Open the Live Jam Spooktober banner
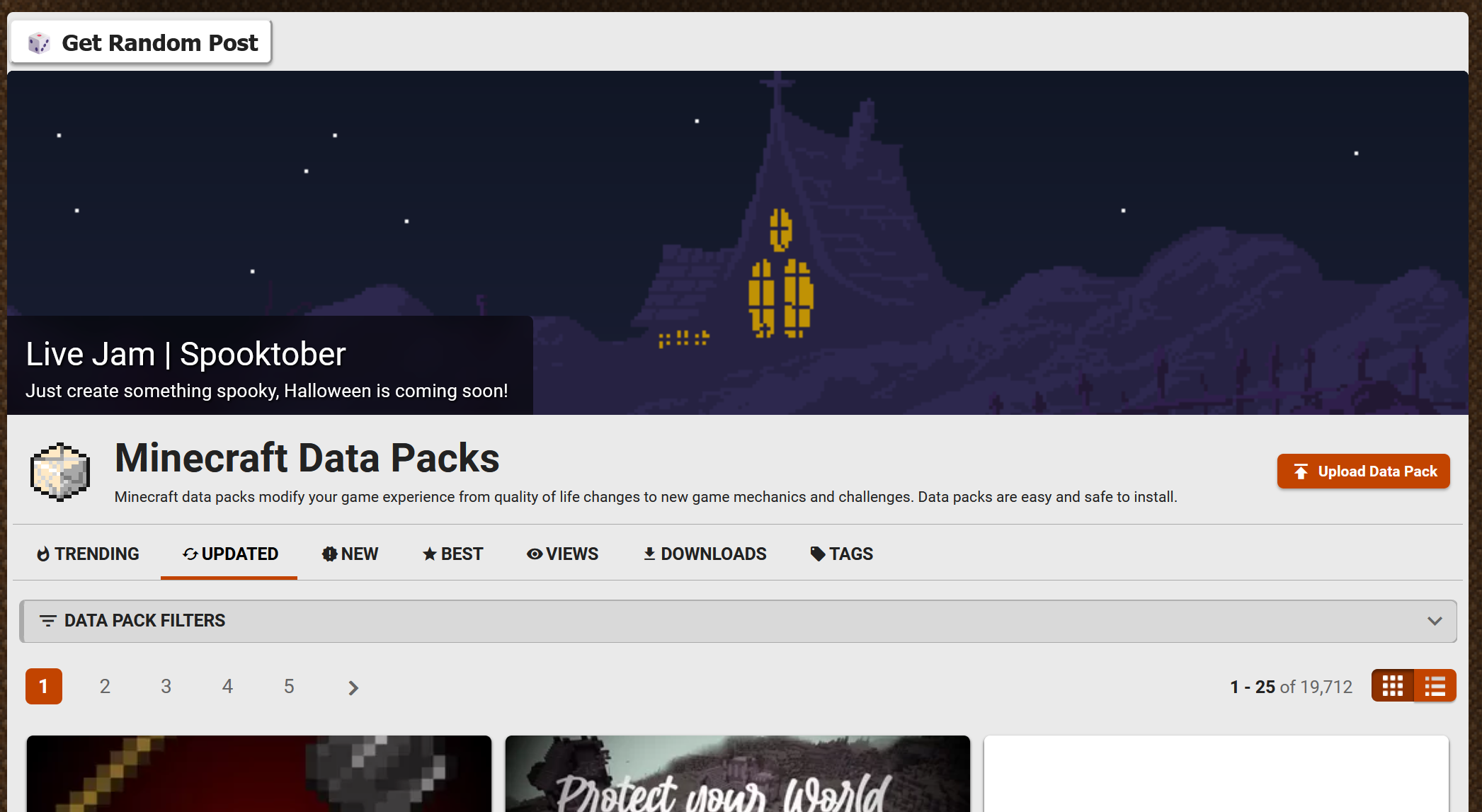1482x812 pixels. pos(738,243)
